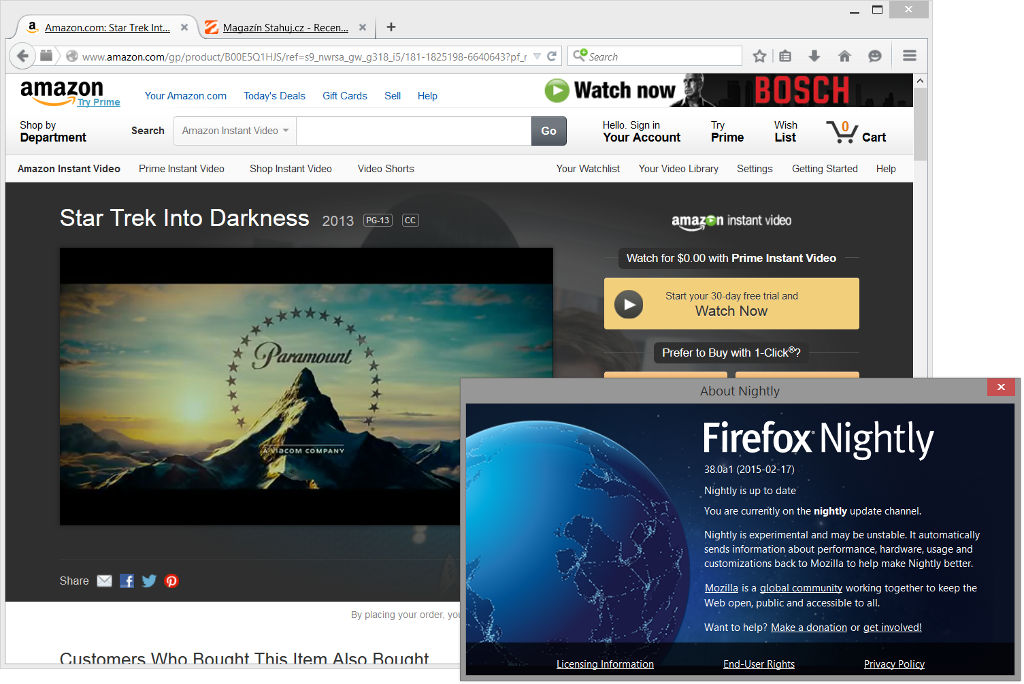The width and height of the screenshot is (1024, 684).
Task: Open the Sell link
Action: pyautogui.click(x=392, y=95)
